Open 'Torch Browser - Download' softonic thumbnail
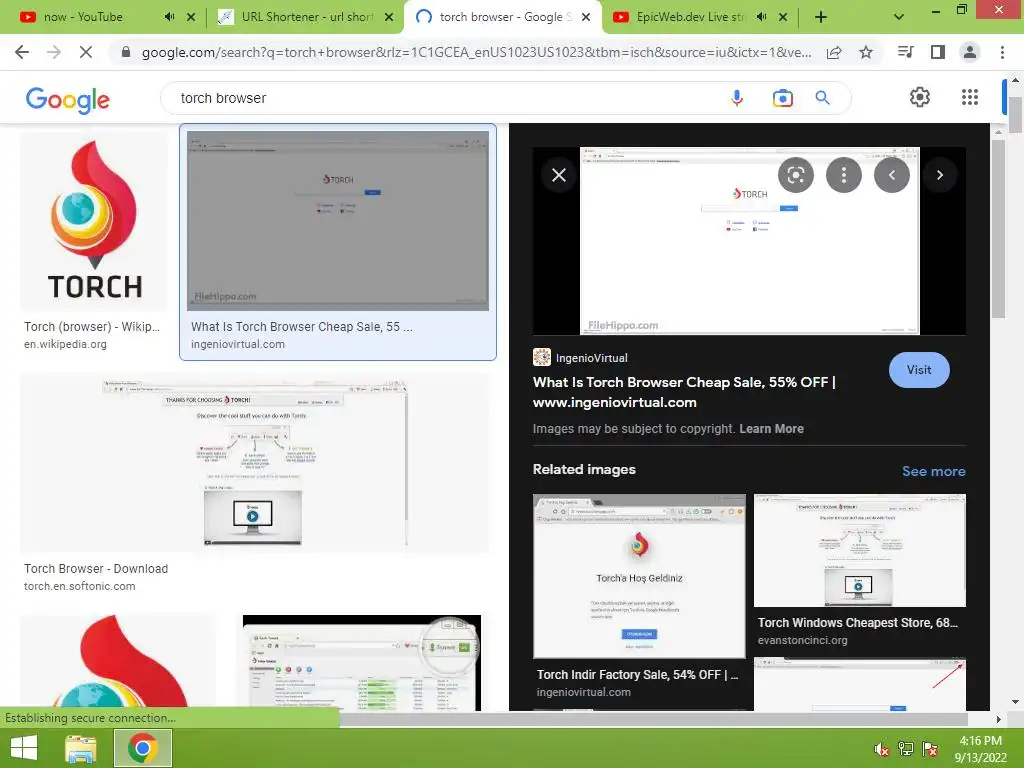The image size is (1024, 768). coord(254,463)
